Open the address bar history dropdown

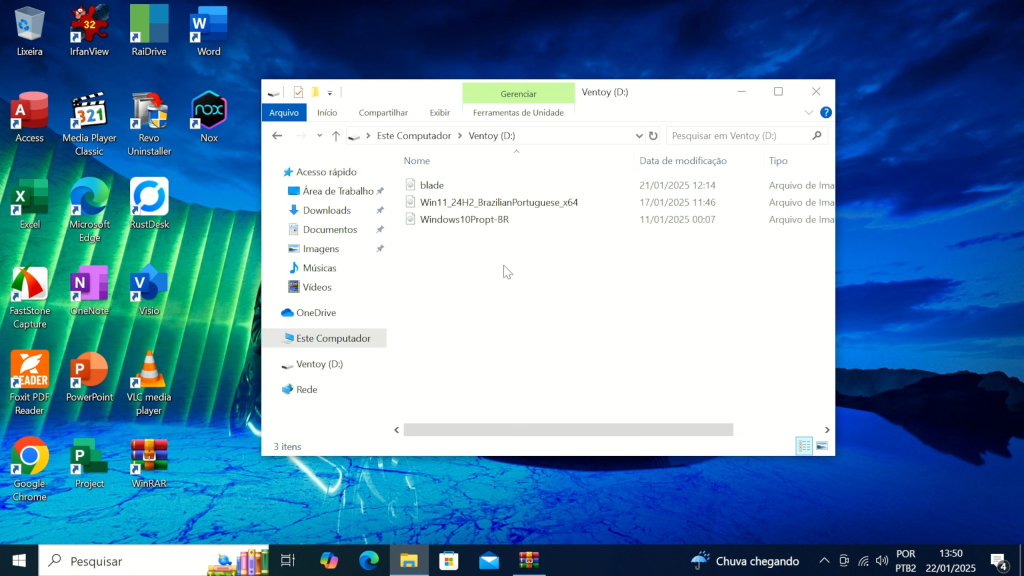coord(639,136)
